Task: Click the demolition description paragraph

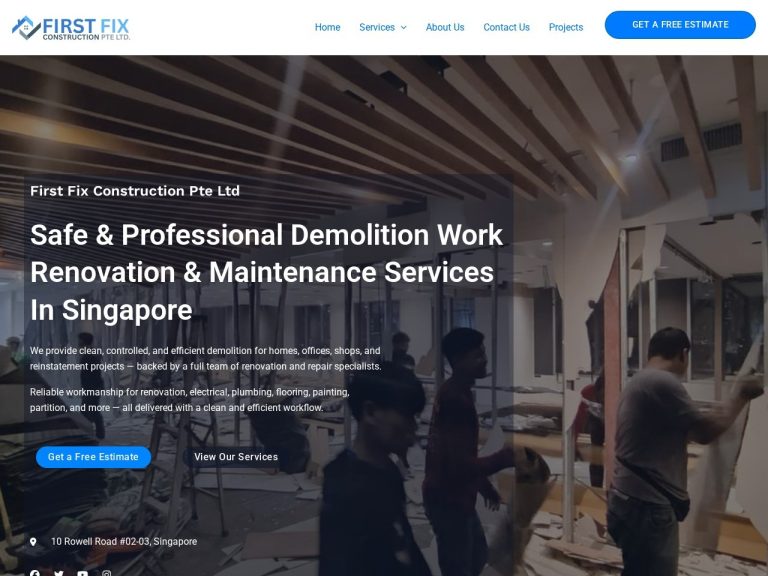Action: pos(205,359)
